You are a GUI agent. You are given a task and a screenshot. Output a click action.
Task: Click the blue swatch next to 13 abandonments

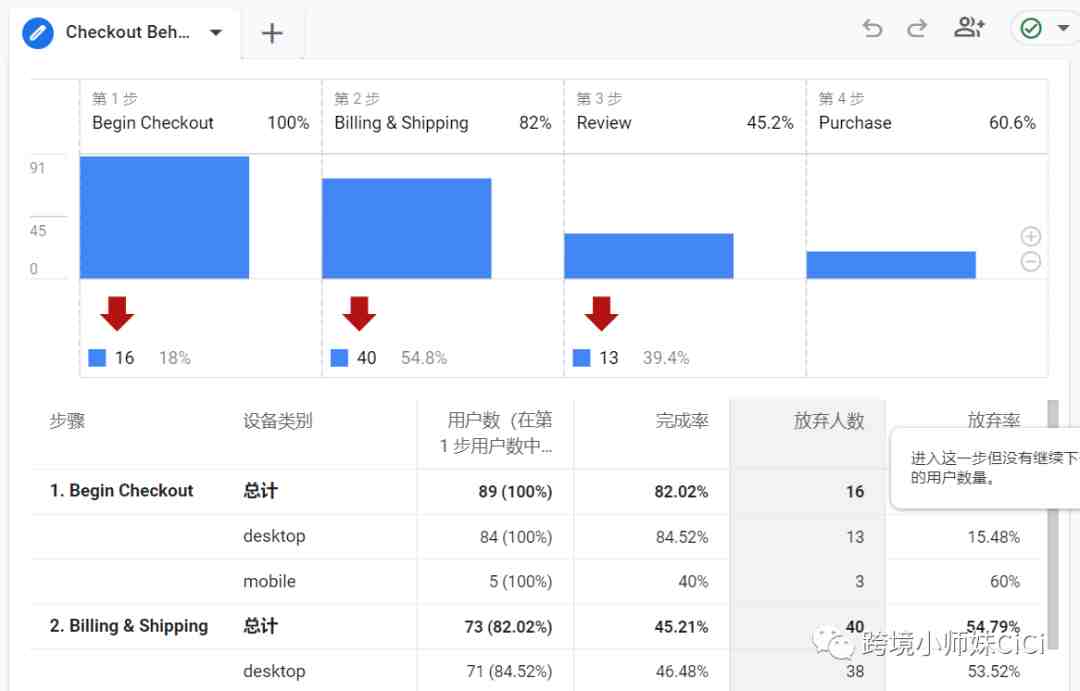(x=582, y=358)
